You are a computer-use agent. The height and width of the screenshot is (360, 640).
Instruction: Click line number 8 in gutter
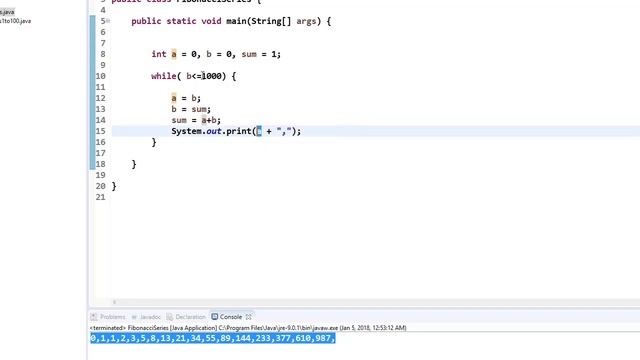(x=103, y=54)
